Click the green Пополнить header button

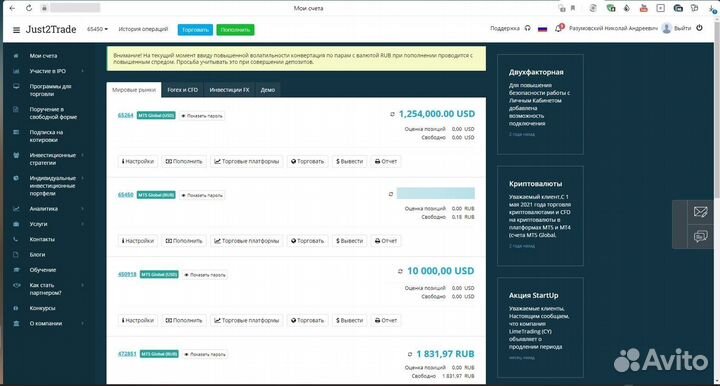(235, 30)
